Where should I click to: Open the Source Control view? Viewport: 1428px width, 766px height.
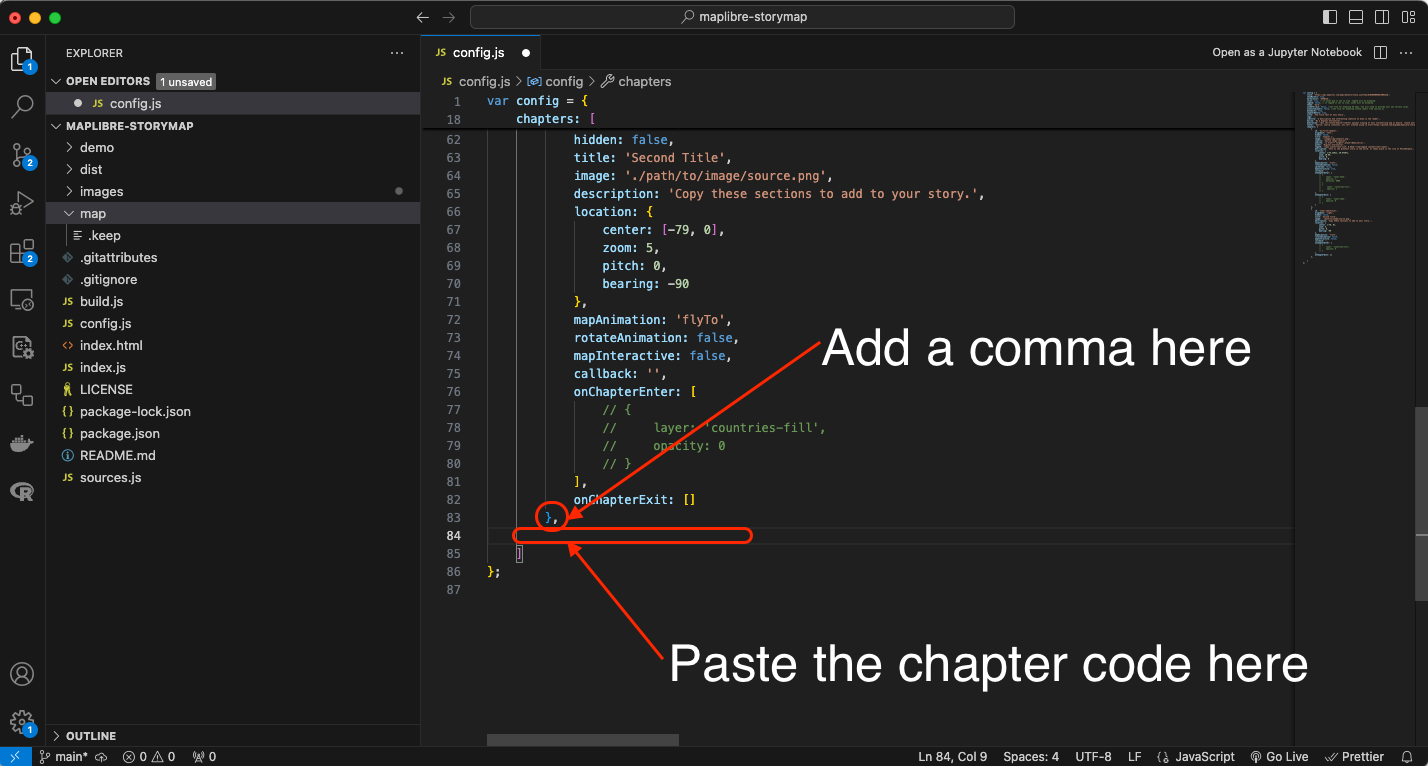[22, 154]
